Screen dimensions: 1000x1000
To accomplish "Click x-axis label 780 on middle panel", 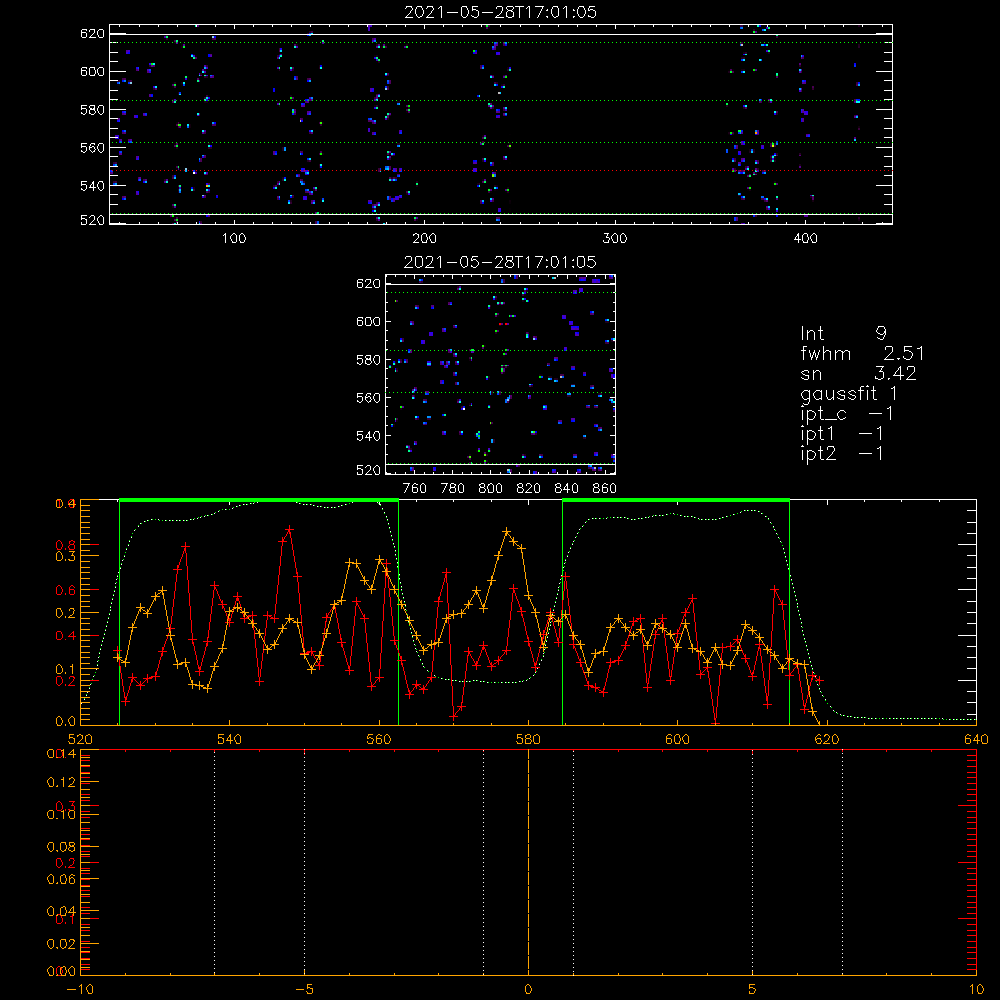I will pyautogui.click(x=453, y=489).
